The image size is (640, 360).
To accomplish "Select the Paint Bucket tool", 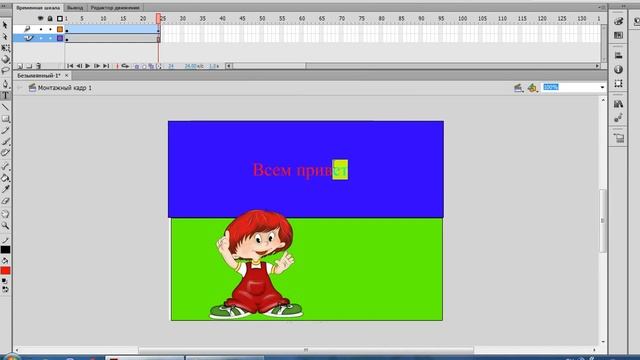I will [x=5, y=178].
